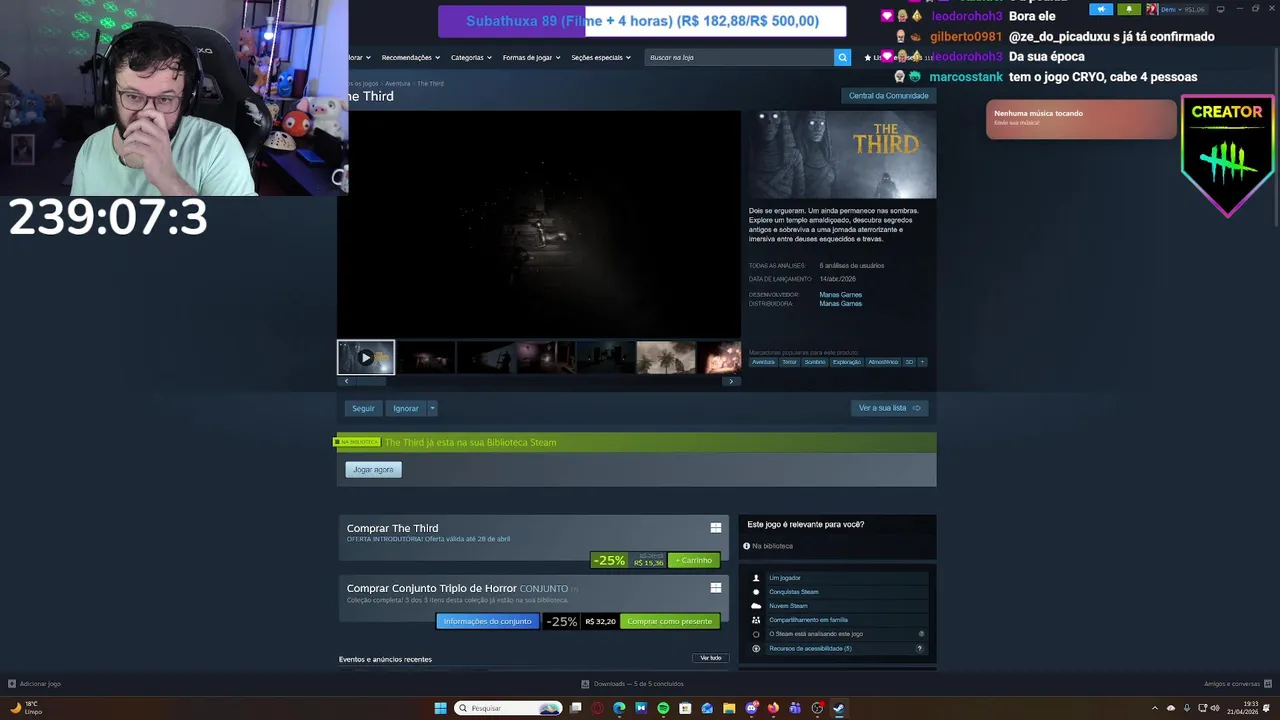Click Windows icon on The Third purchase
1280x720 pixels.
pyautogui.click(x=716, y=528)
